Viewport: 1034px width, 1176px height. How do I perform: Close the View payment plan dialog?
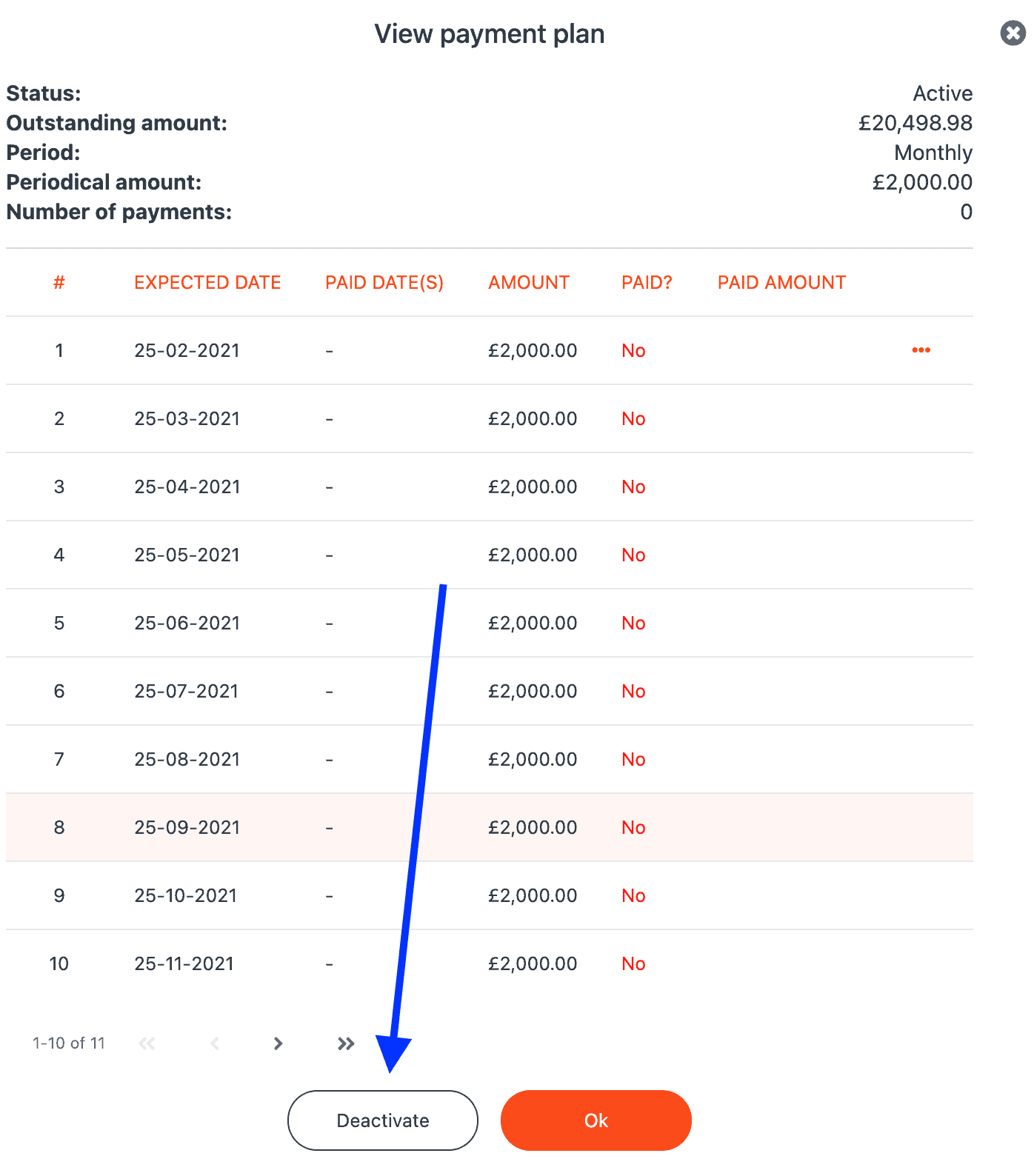tap(1013, 33)
